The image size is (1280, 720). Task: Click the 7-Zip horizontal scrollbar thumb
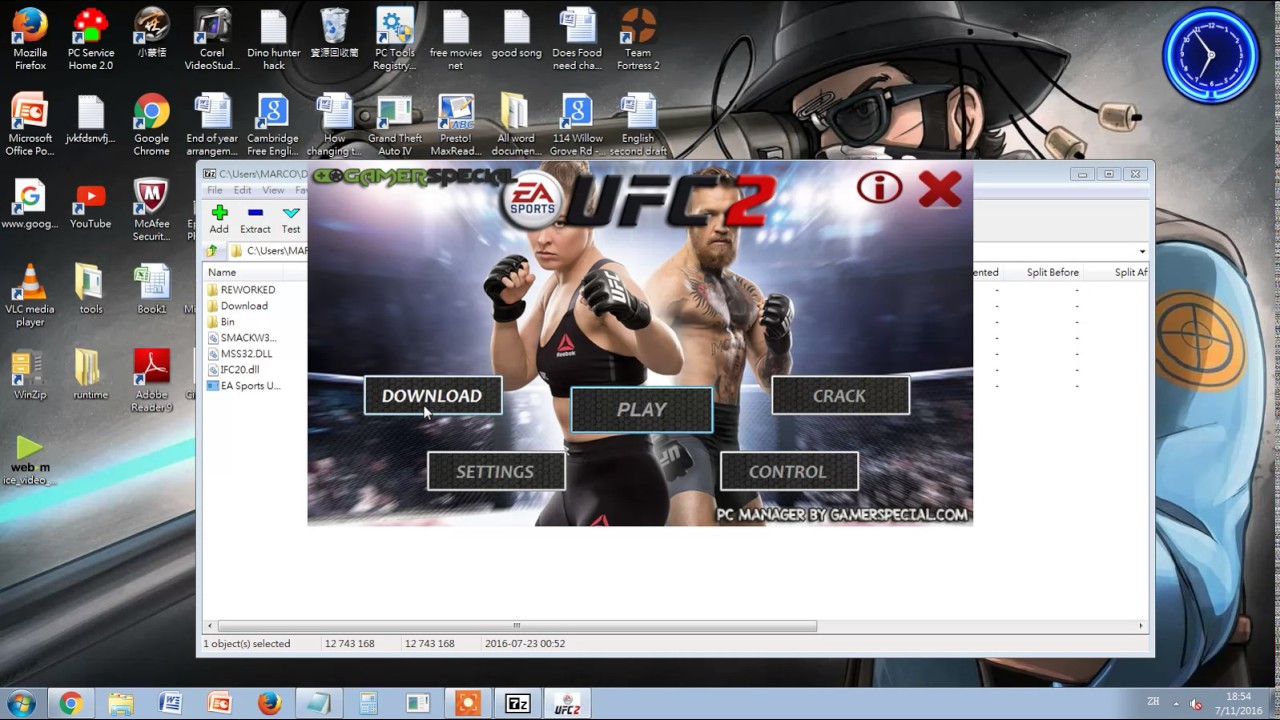coord(517,626)
